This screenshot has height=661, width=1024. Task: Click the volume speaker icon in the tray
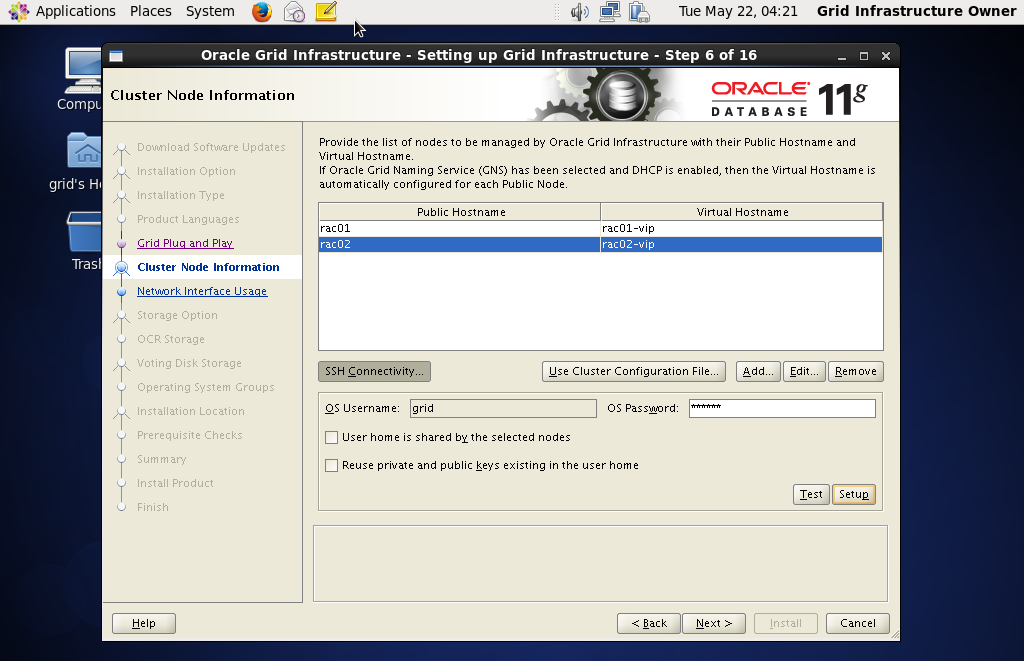tap(580, 12)
